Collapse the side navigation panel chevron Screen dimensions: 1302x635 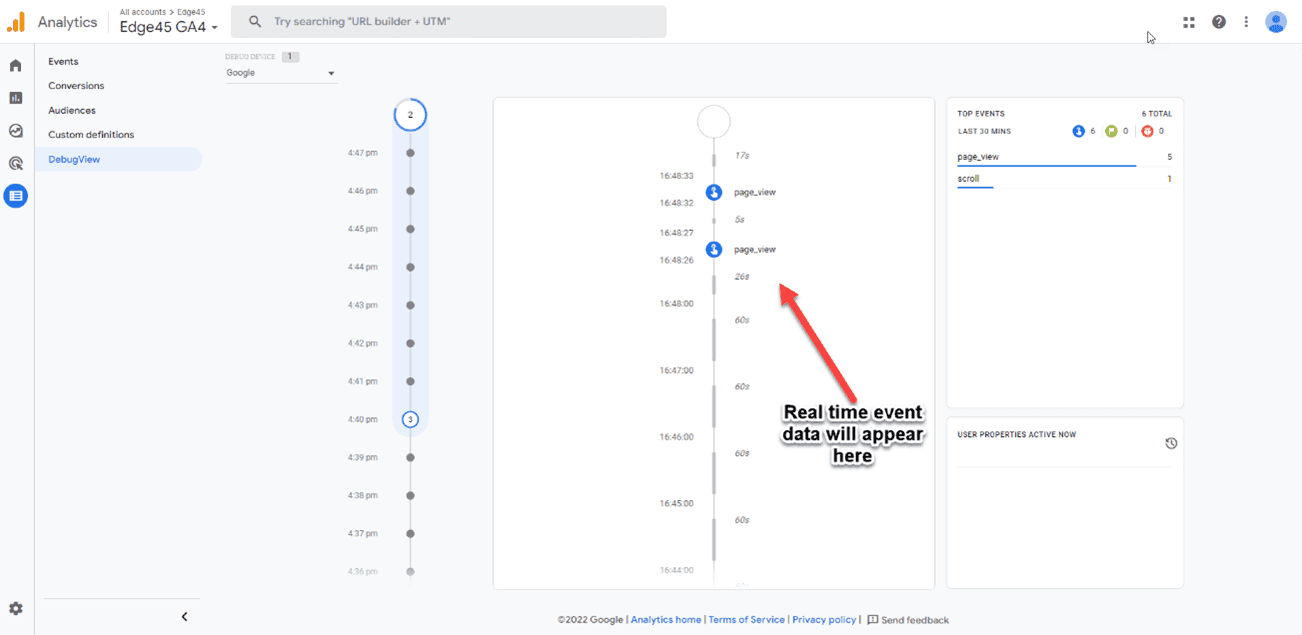click(184, 617)
